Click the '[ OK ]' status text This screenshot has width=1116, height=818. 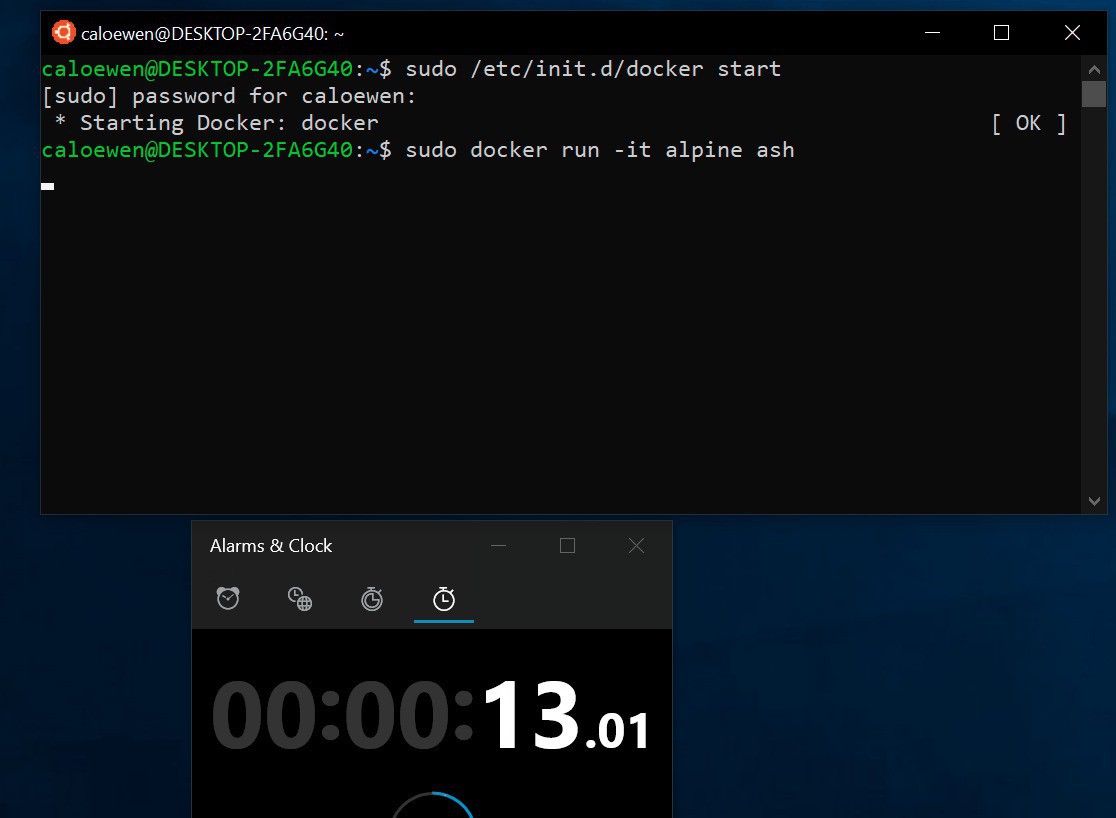1029,123
